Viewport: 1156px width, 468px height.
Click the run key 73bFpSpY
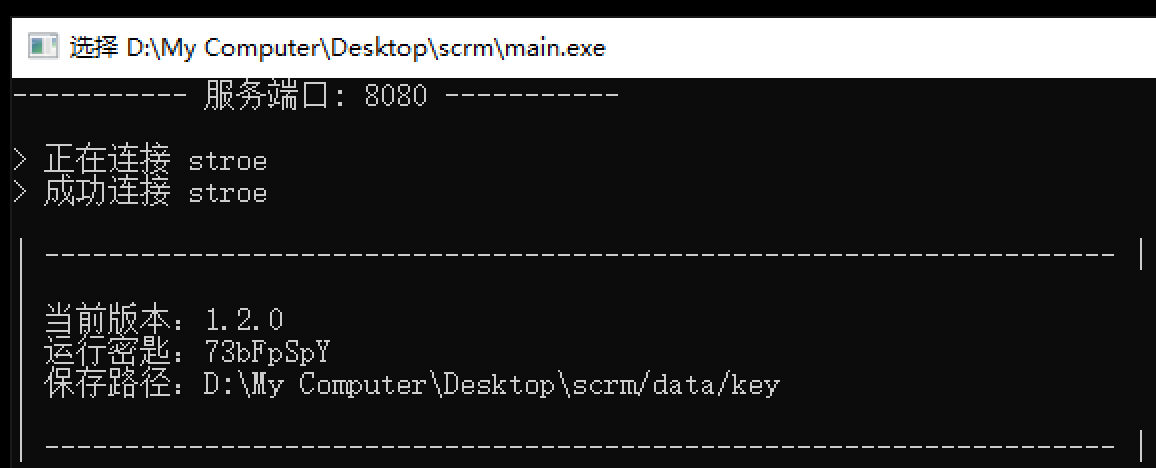point(268,352)
